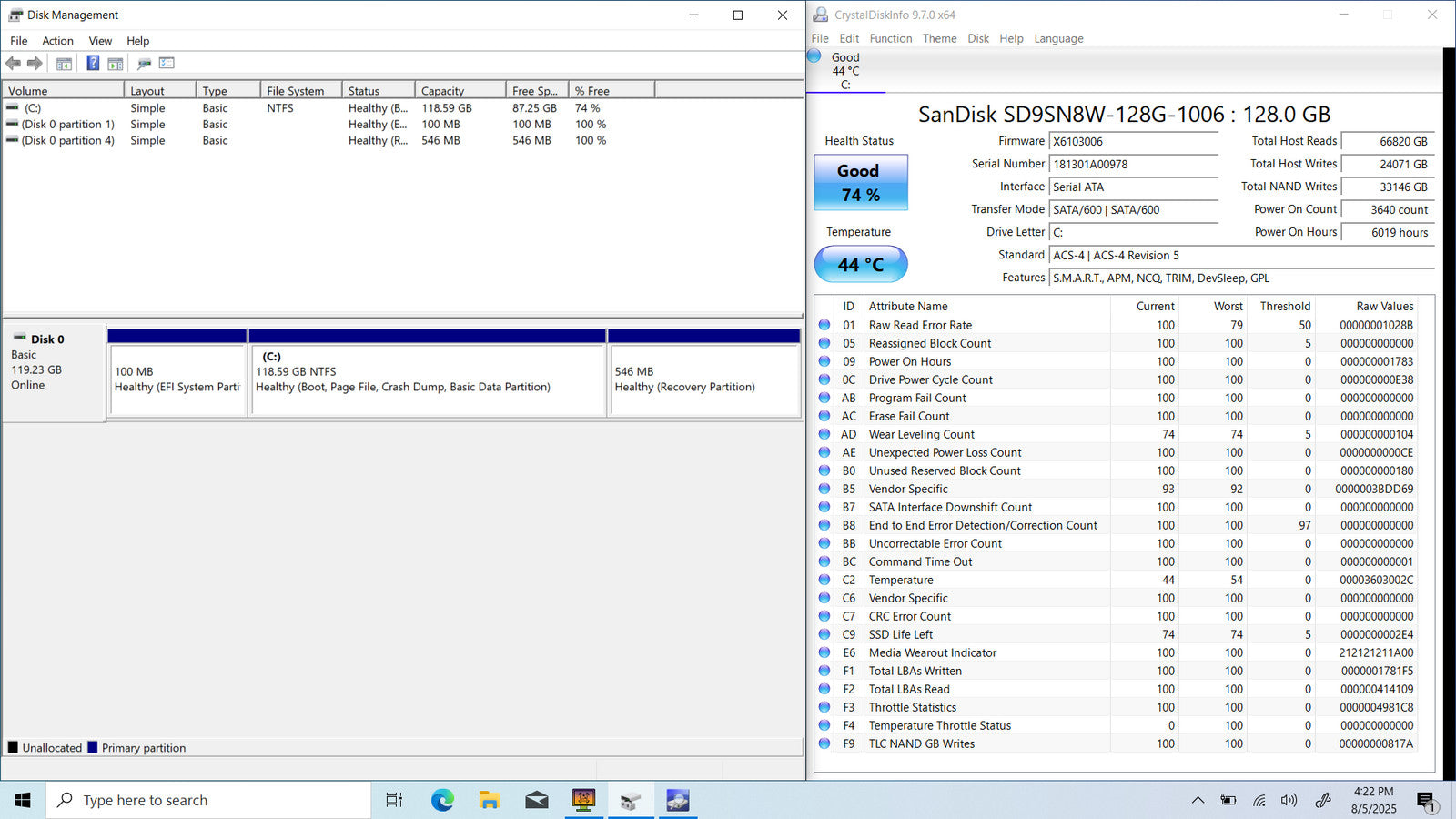Click the volume speaker icon in system tray
Viewport: 1456px width, 819px height.
pos(1289,800)
